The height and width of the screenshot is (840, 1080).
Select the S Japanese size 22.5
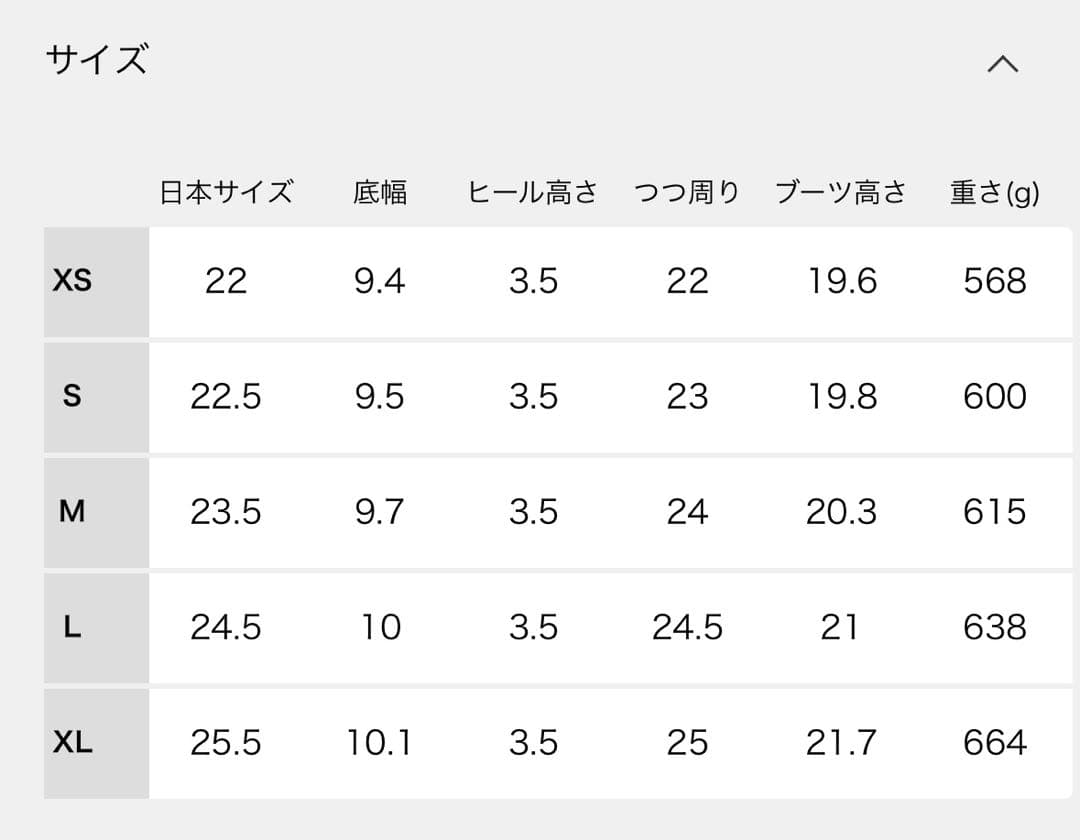tap(227, 396)
